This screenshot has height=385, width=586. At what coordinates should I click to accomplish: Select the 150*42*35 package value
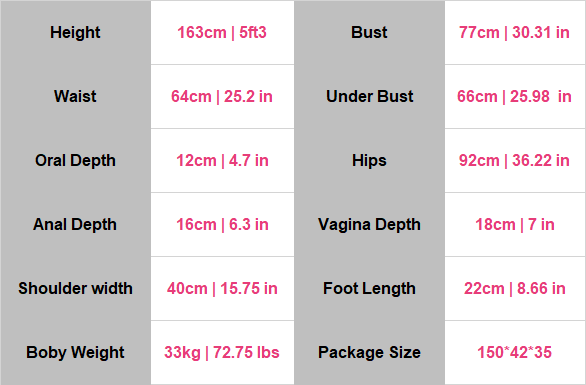[515, 352]
